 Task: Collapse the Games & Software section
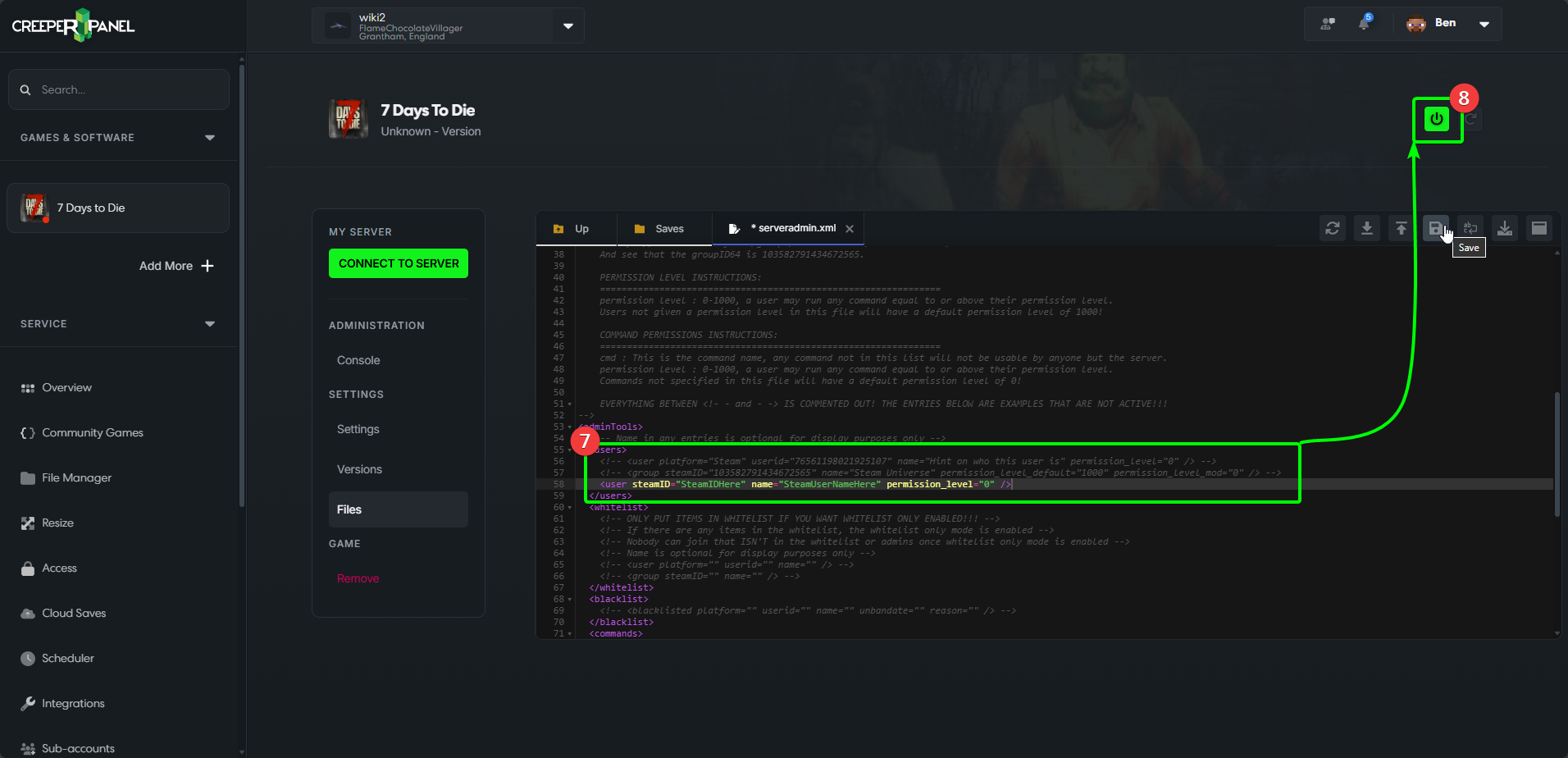click(210, 138)
